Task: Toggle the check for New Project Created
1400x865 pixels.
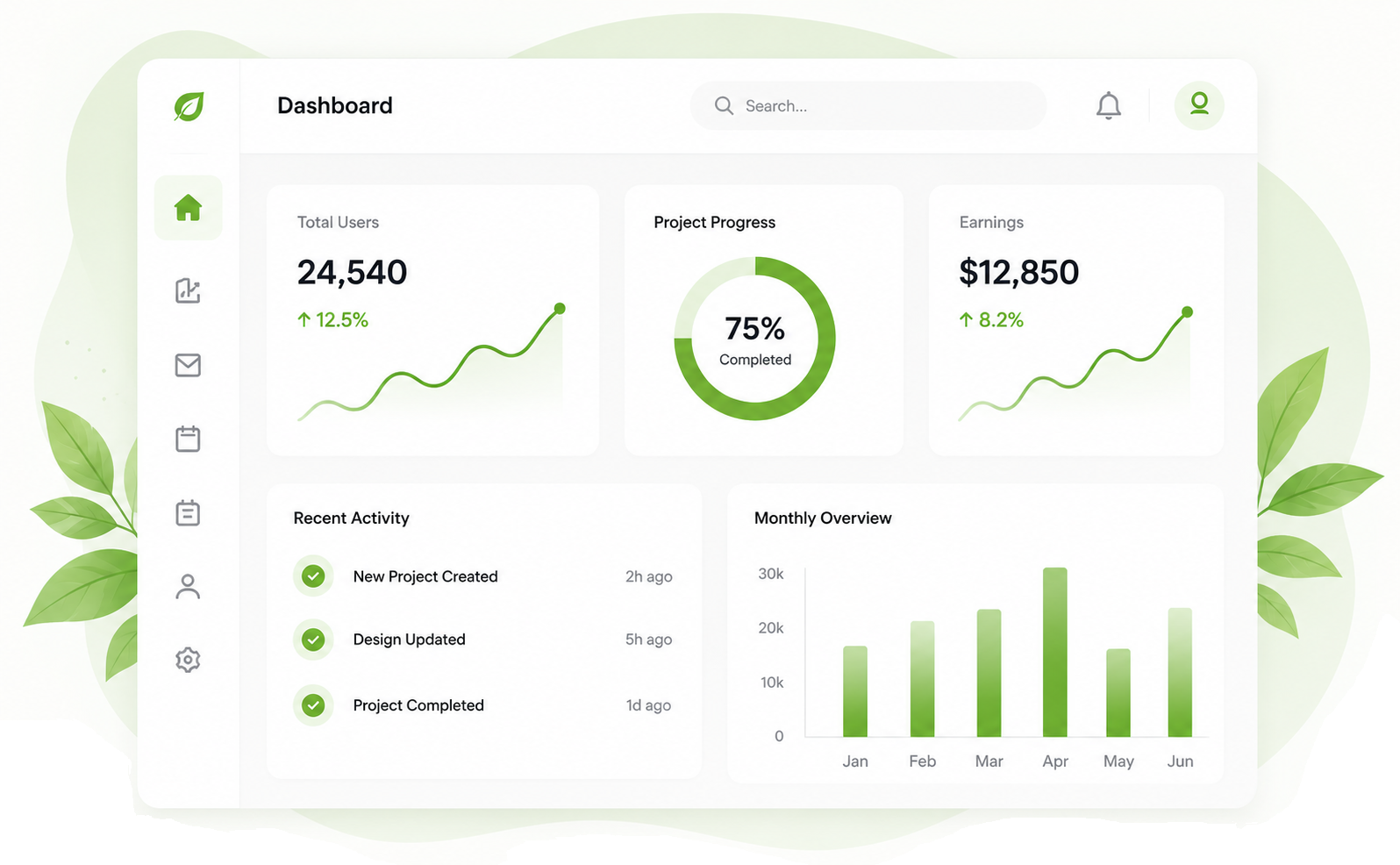Action: [313, 576]
